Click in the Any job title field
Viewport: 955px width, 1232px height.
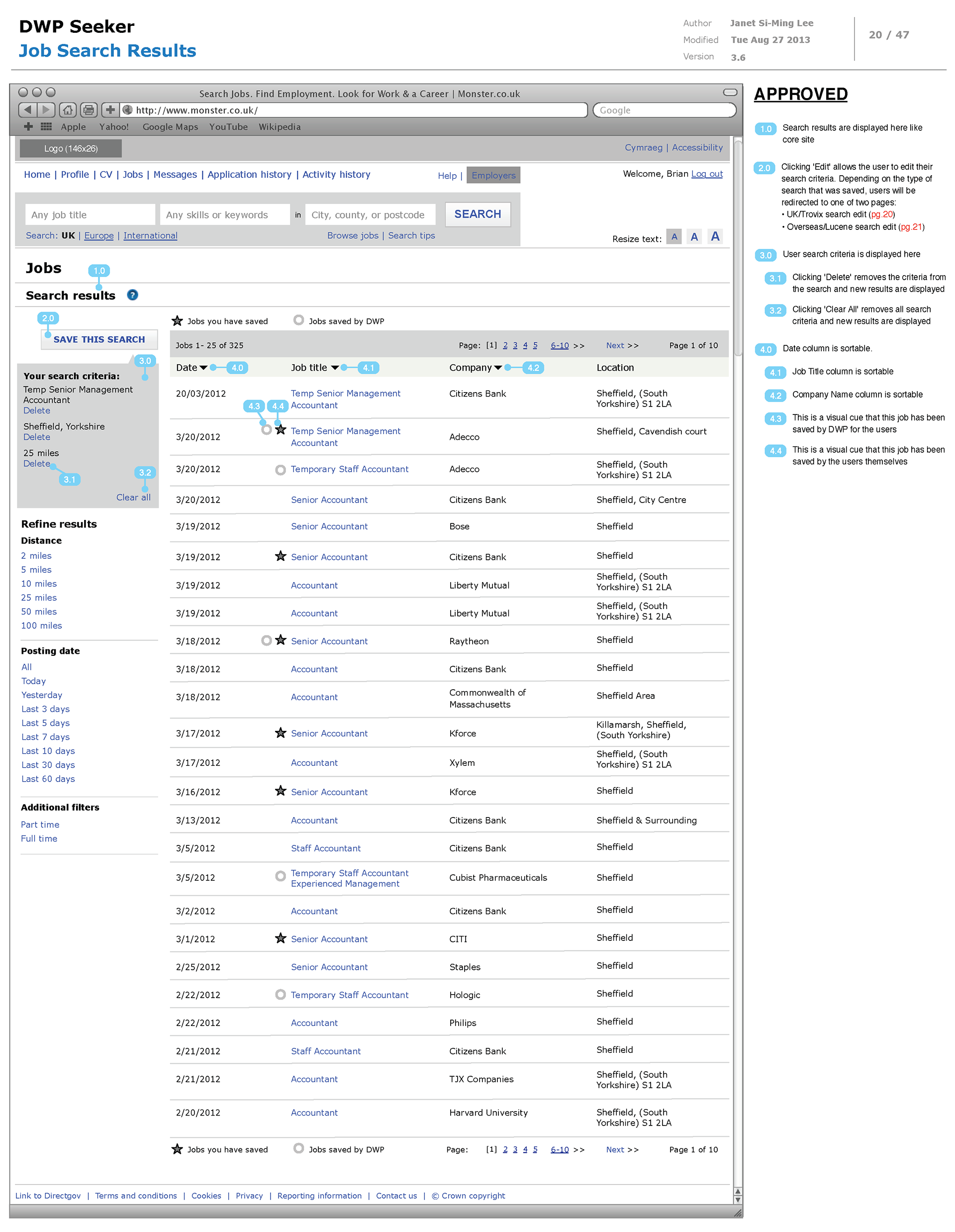pyautogui.click(x=90, y=215)
